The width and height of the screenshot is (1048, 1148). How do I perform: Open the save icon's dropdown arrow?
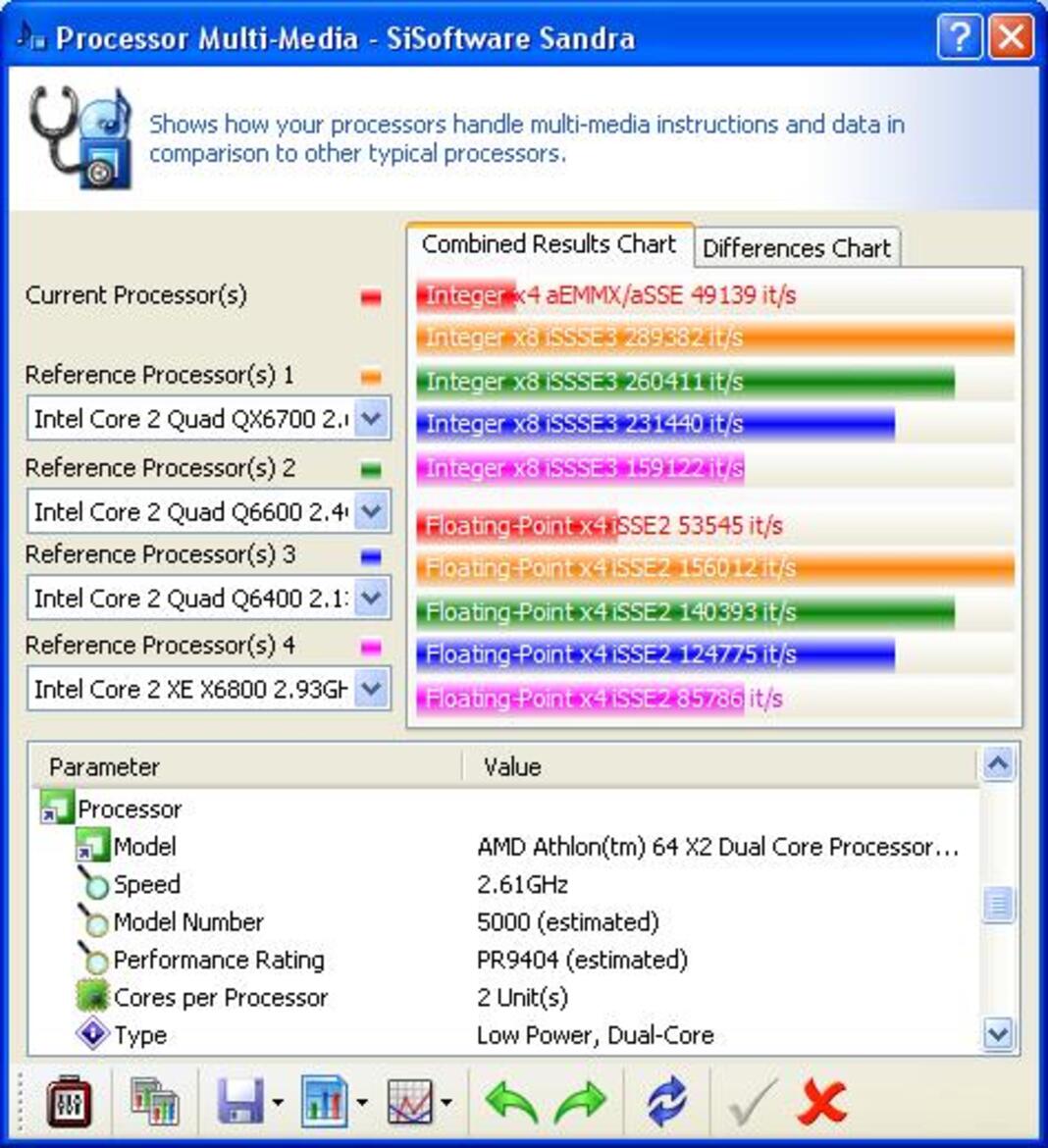278,1102
